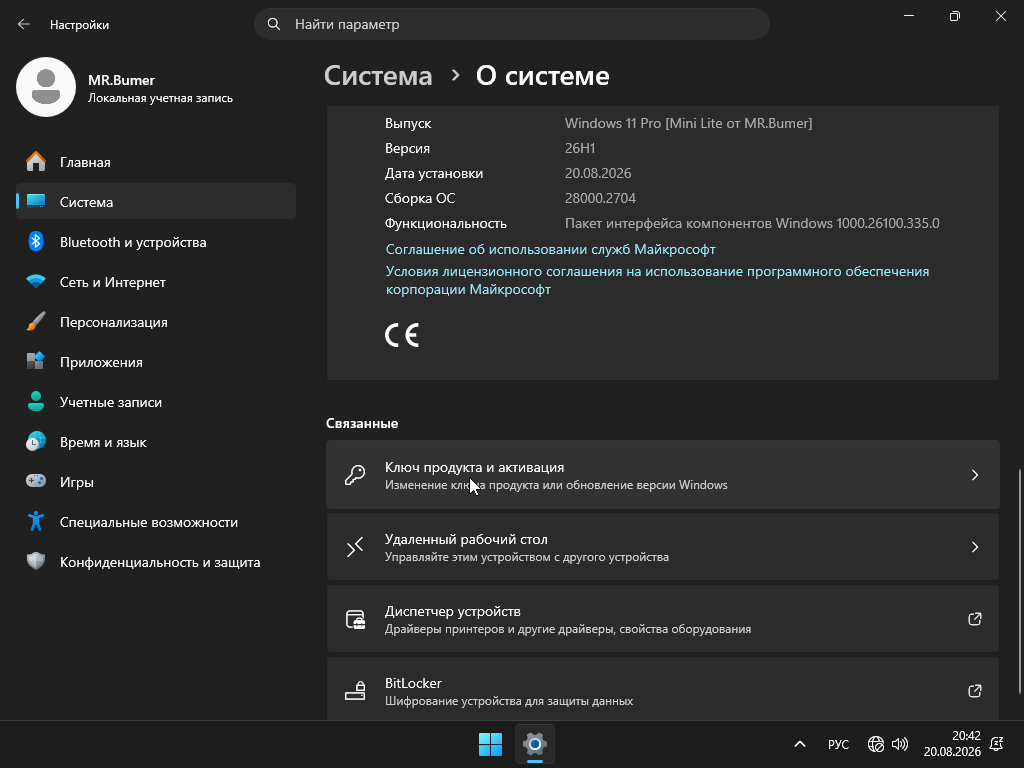Expand Ключ продукта и активация chevron

[x=974, y=475]
